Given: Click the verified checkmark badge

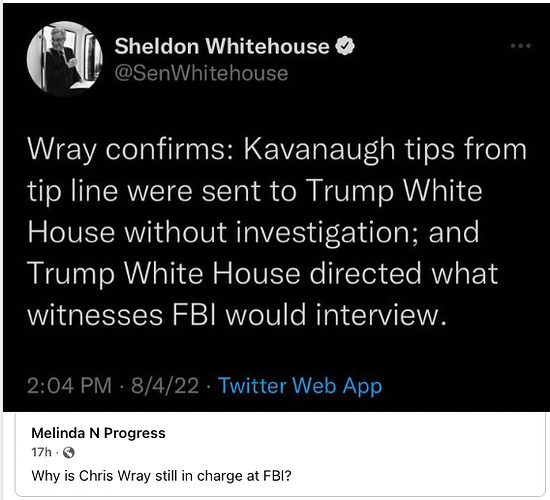Looking at the screenshot, I should (x=345, y=46).
